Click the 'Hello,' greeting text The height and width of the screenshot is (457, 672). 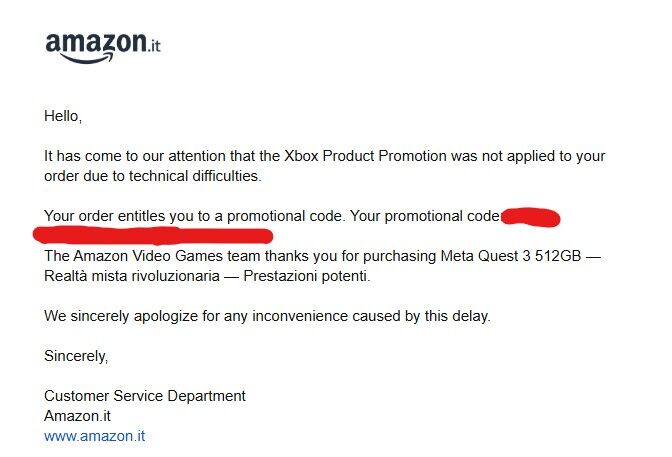63,116
